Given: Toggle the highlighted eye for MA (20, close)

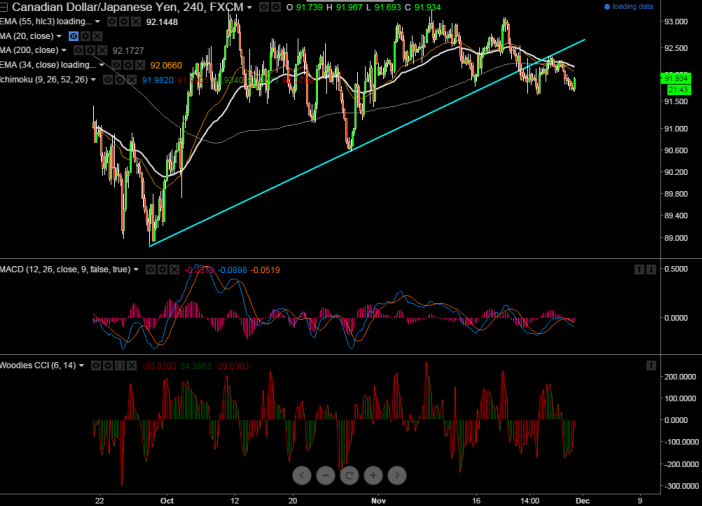Looking at the screenshot, I should click(73, 36).
